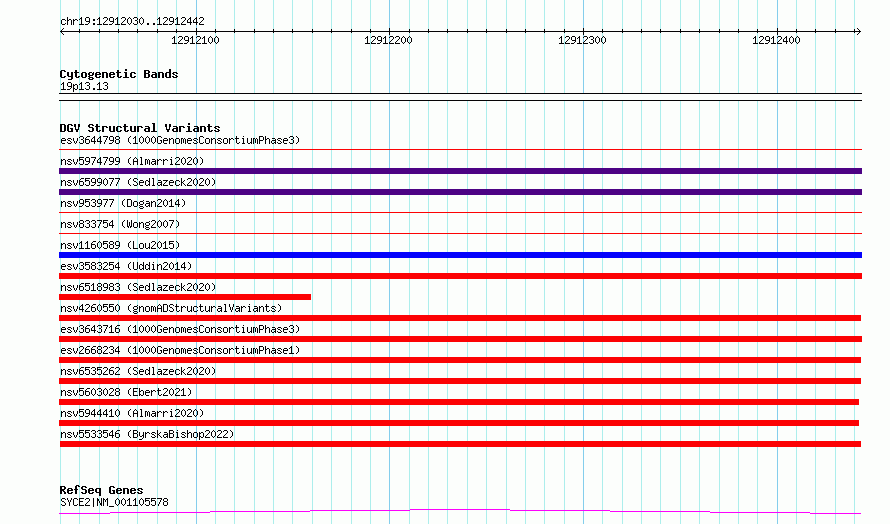
Task: Click the nsv1160589 (Lou2015) label
Action: (x=120, y=245)
